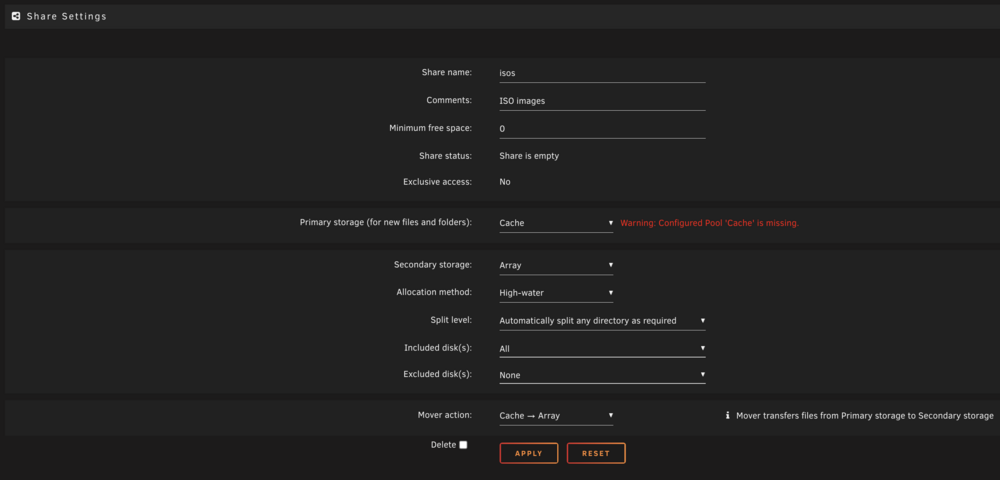Screen dimensions: 1000x480
Task: Open the Allocation method dropdown showing High-water
Action: [556, 293]
